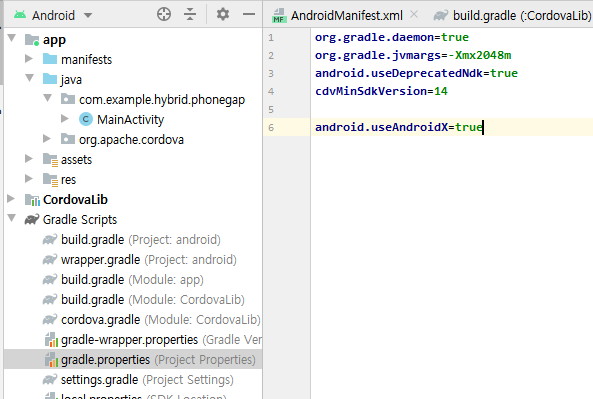Click the Android robot icon
The image size is (593, 399).
20,15
